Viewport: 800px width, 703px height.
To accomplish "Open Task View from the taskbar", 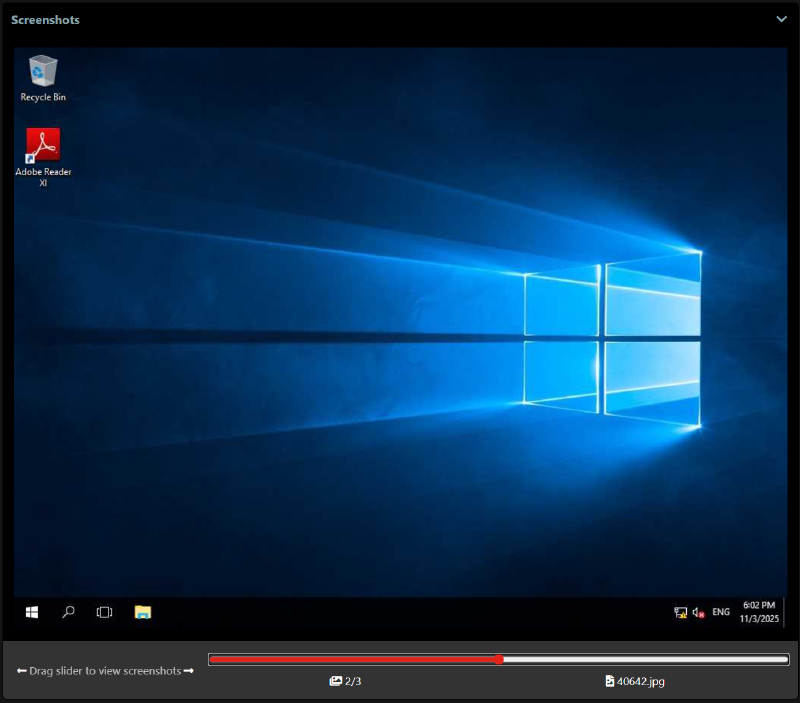I will [104, 612].
